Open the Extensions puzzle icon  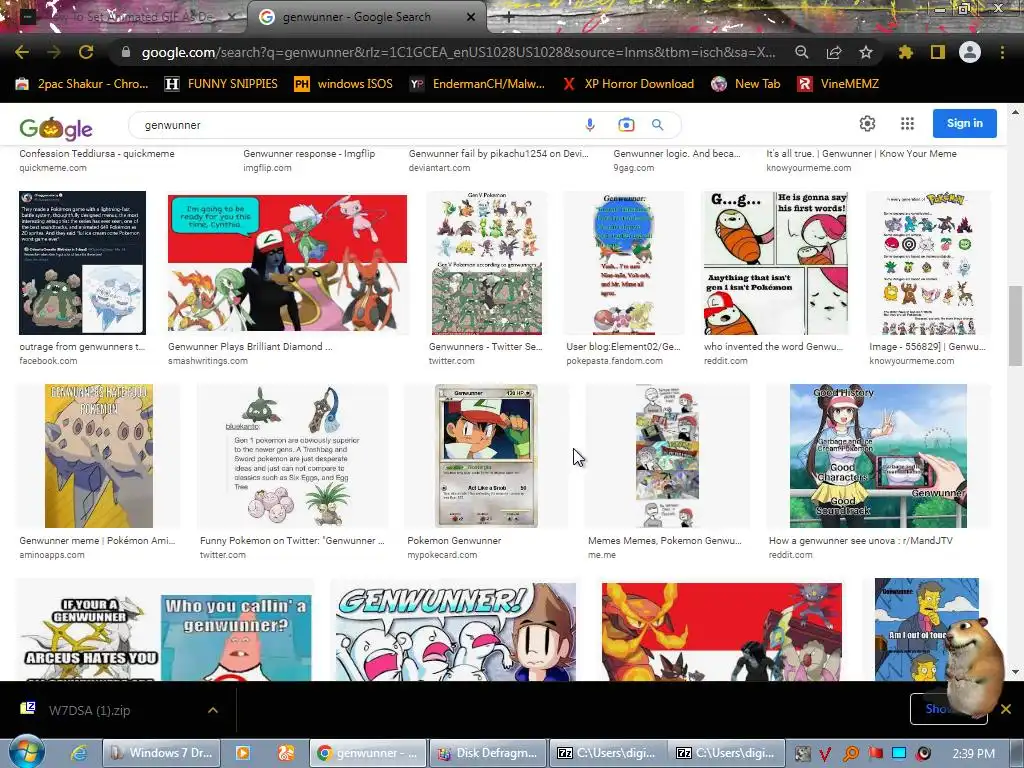click(x=905, y=52)
